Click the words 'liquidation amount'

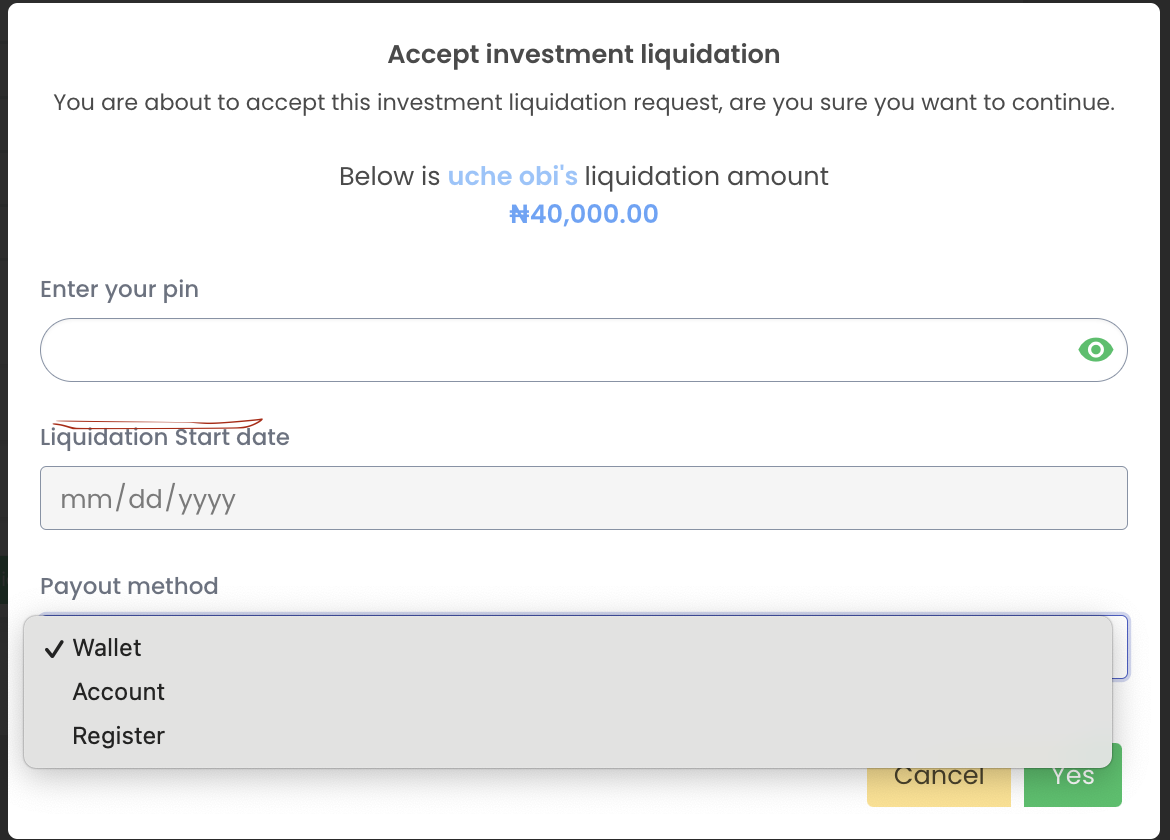pos(706,177)
